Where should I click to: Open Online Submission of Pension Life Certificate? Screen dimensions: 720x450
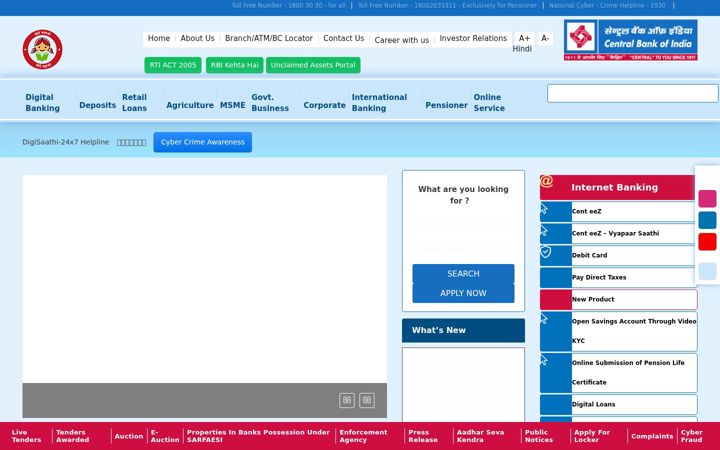pos(619,372)
